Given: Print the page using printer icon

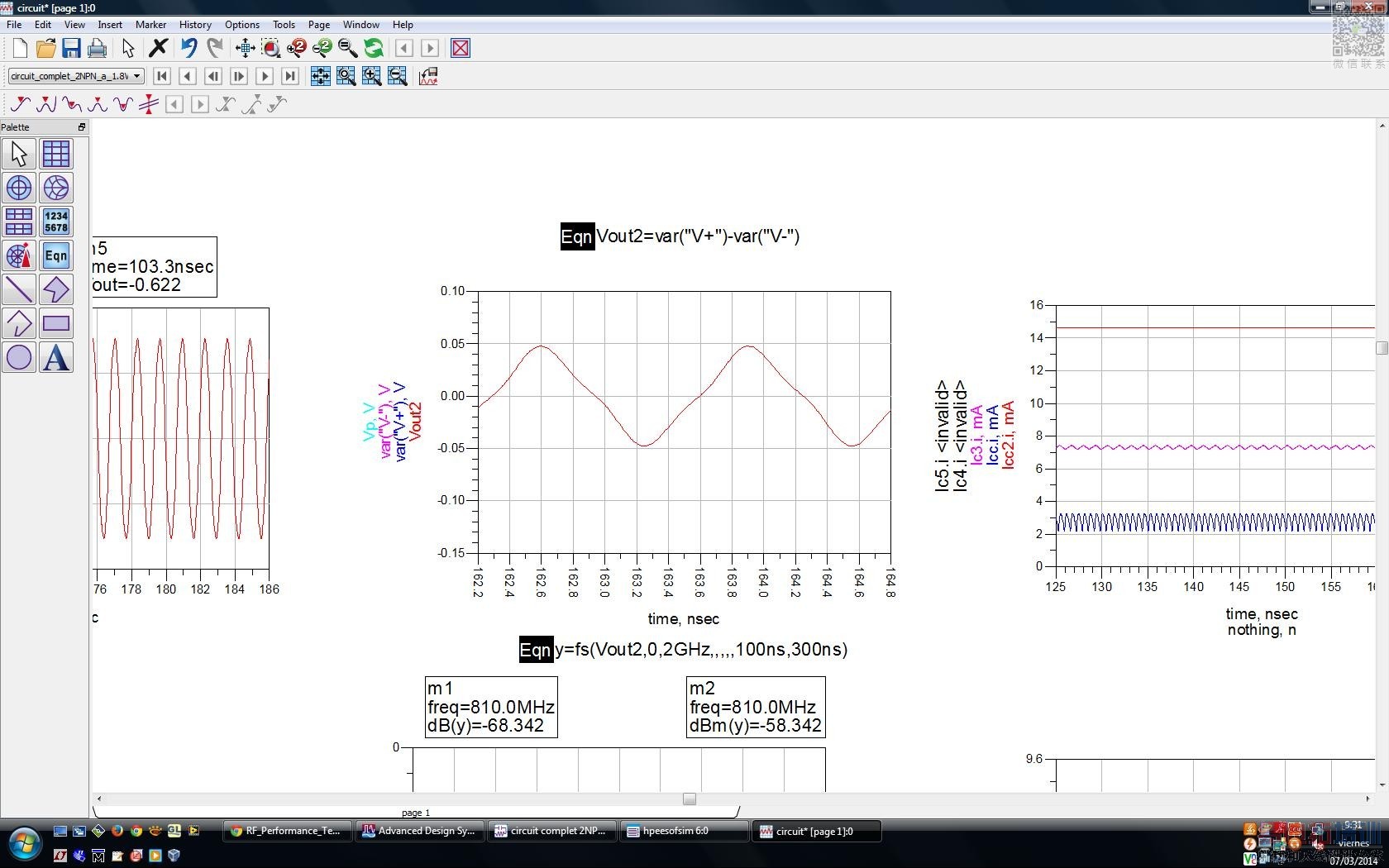Looking at the screenshot, I should [x=97, y=48].
